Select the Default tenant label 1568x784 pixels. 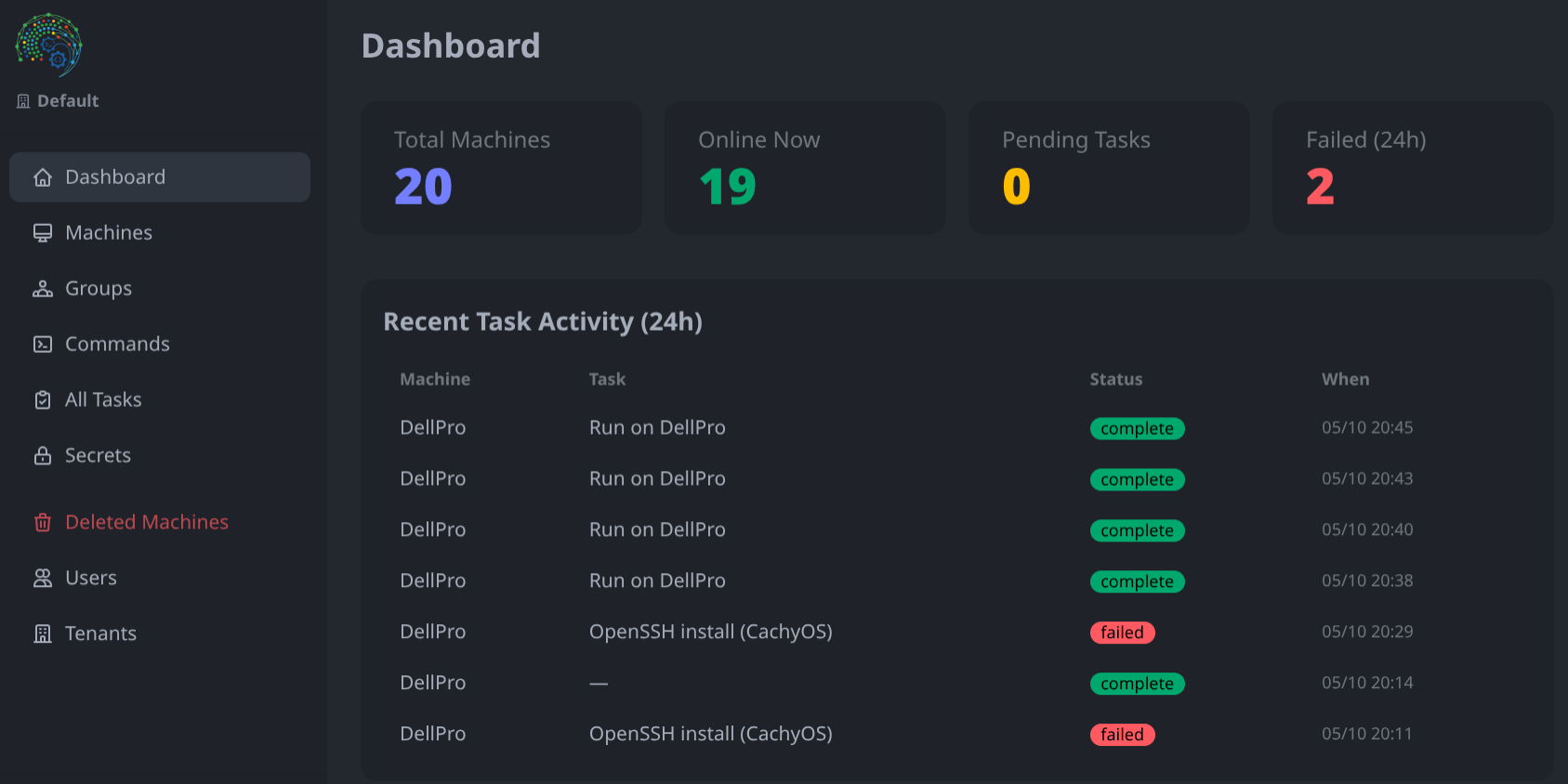[x=68, y=101]
